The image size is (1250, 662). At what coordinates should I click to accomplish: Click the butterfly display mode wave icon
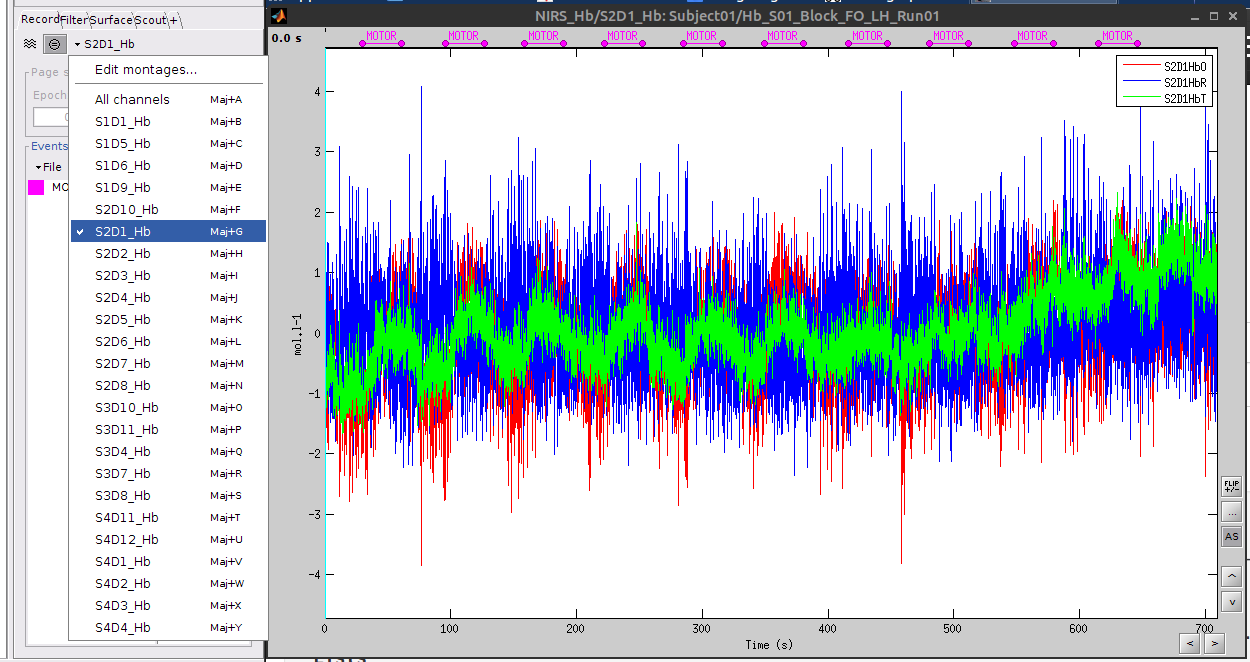(x=30, y=44)
